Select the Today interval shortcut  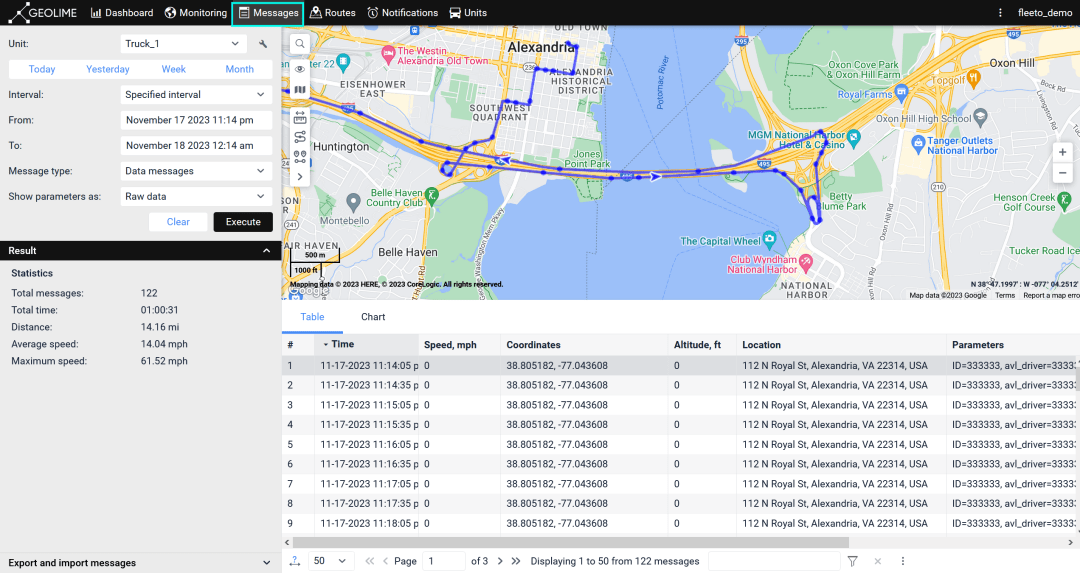pyautogui.click(x=42, y=69)
